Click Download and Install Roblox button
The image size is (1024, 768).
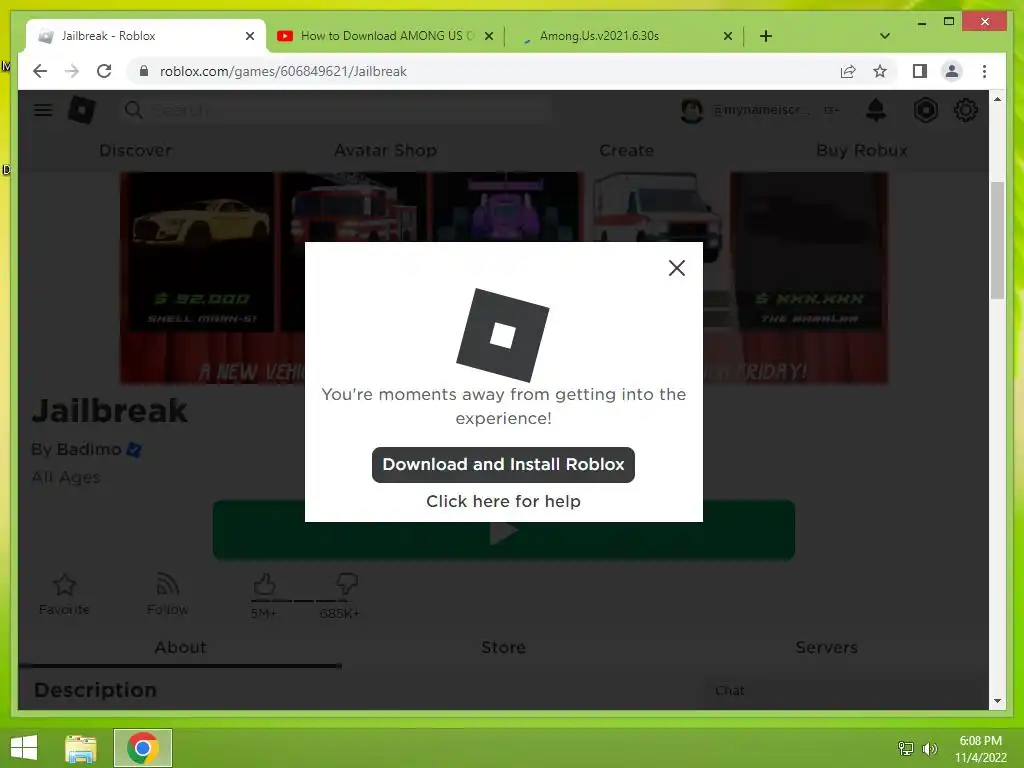point(503,464)
